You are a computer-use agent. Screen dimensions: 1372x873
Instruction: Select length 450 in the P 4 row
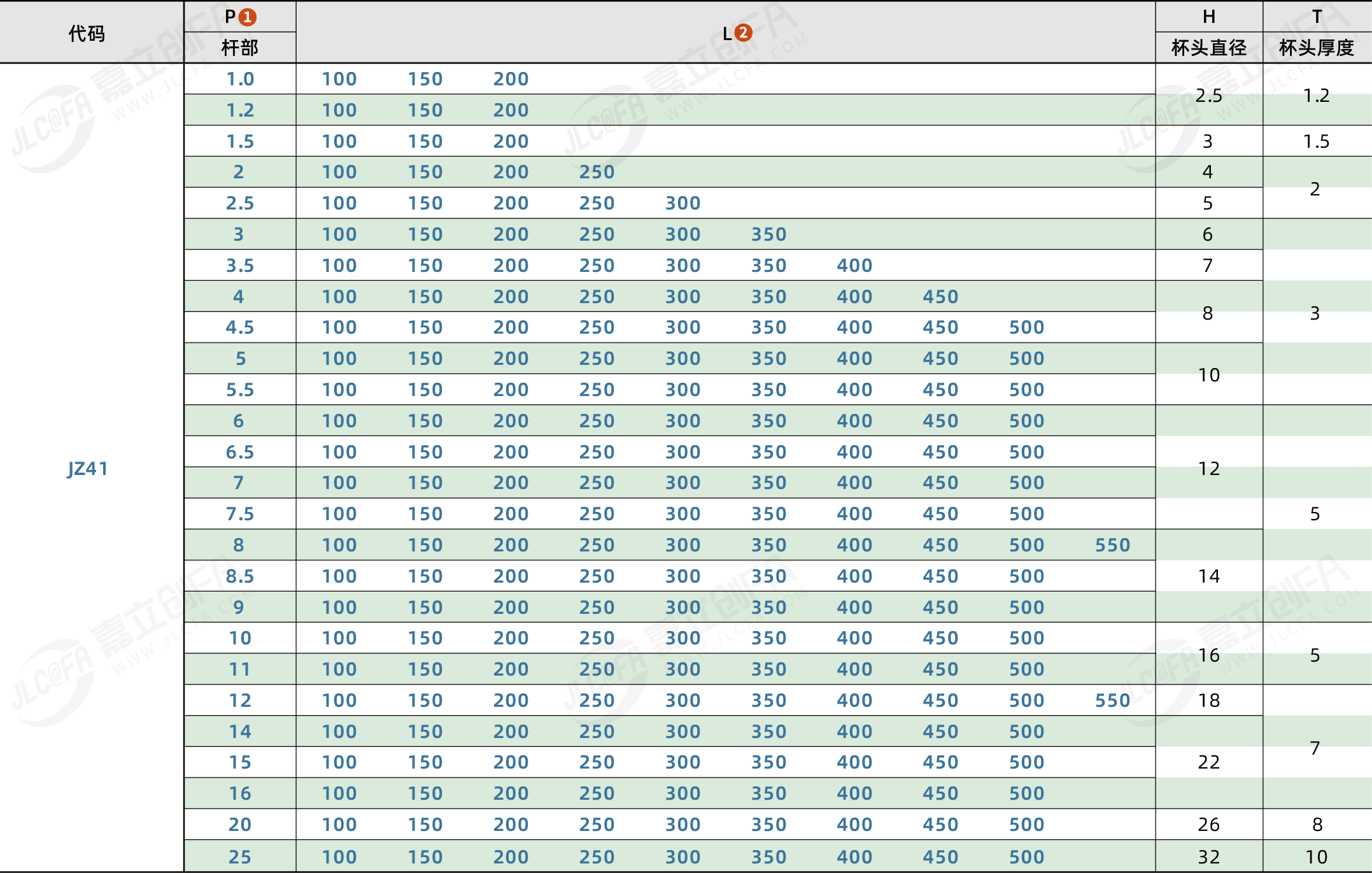click(x=940, y=297)
